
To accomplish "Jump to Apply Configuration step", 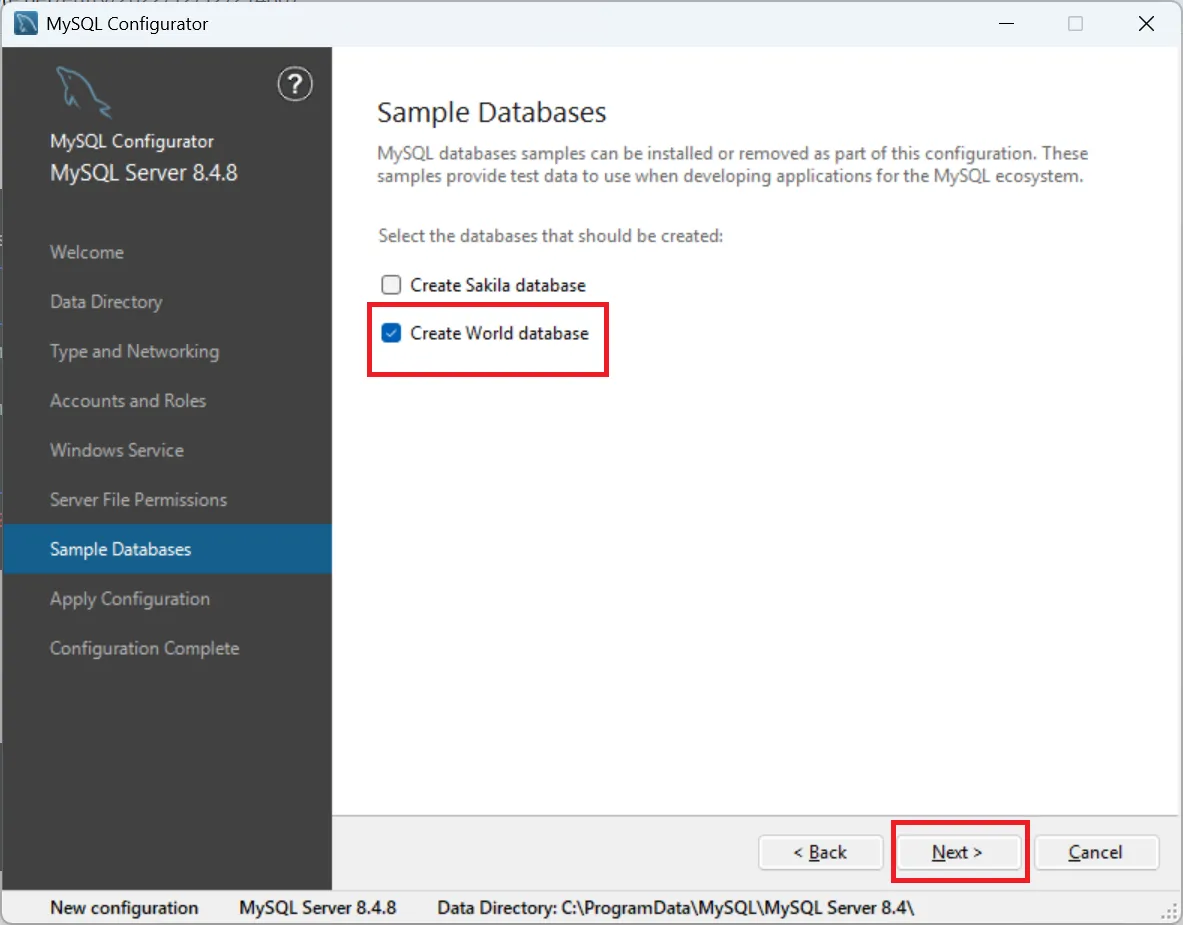I will pyautogui.click(x=130, y=599).
